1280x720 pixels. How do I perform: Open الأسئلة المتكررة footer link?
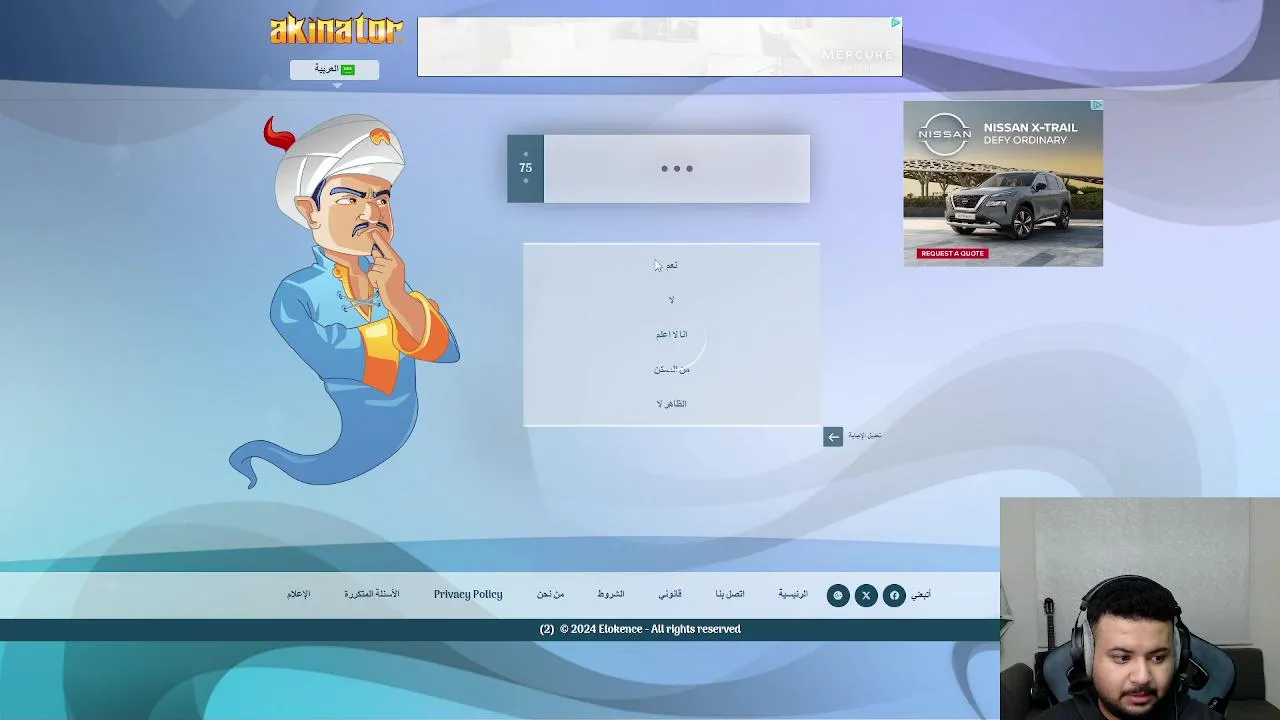372,594
